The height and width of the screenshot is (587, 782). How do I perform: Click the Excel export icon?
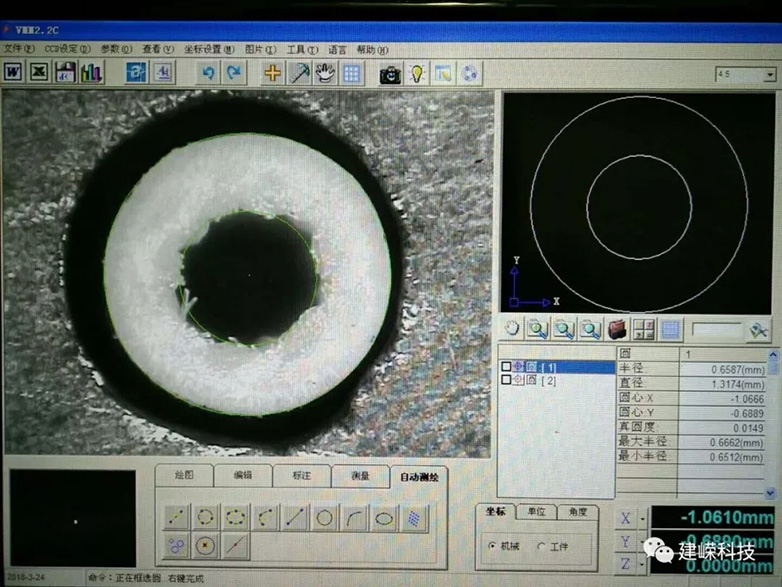[x=40, y=72]
